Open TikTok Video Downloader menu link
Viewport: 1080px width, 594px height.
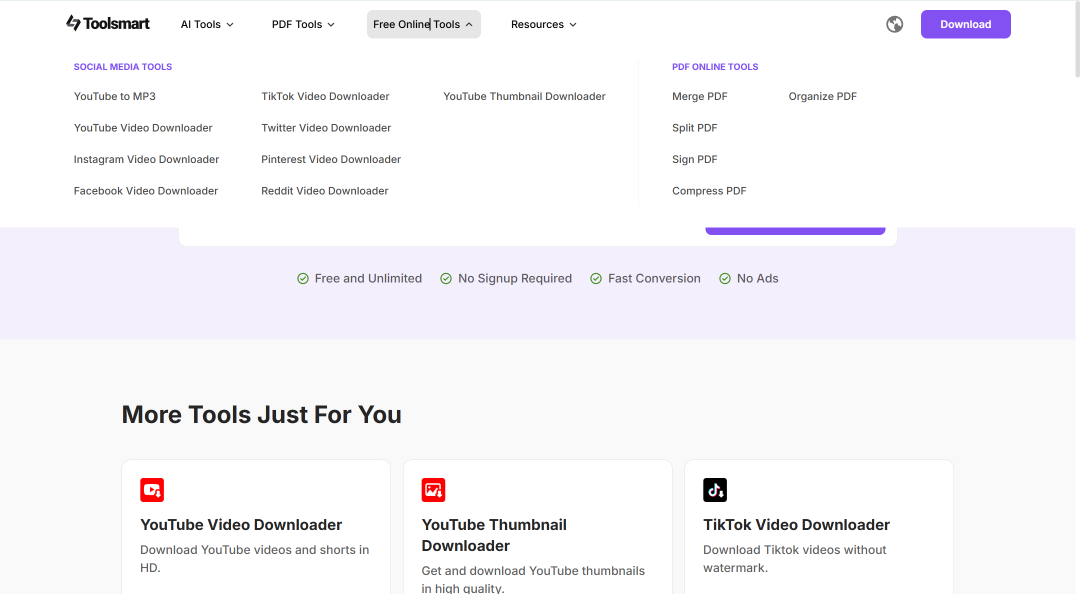[x=325, y=96]
